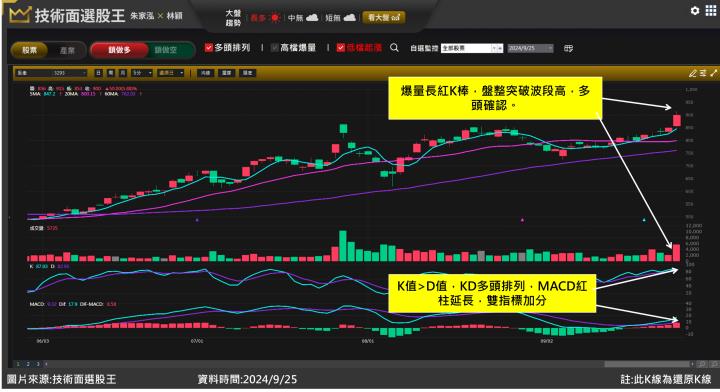
Task: Select the 鎖做多 long toggle
Action: point(119,50)
